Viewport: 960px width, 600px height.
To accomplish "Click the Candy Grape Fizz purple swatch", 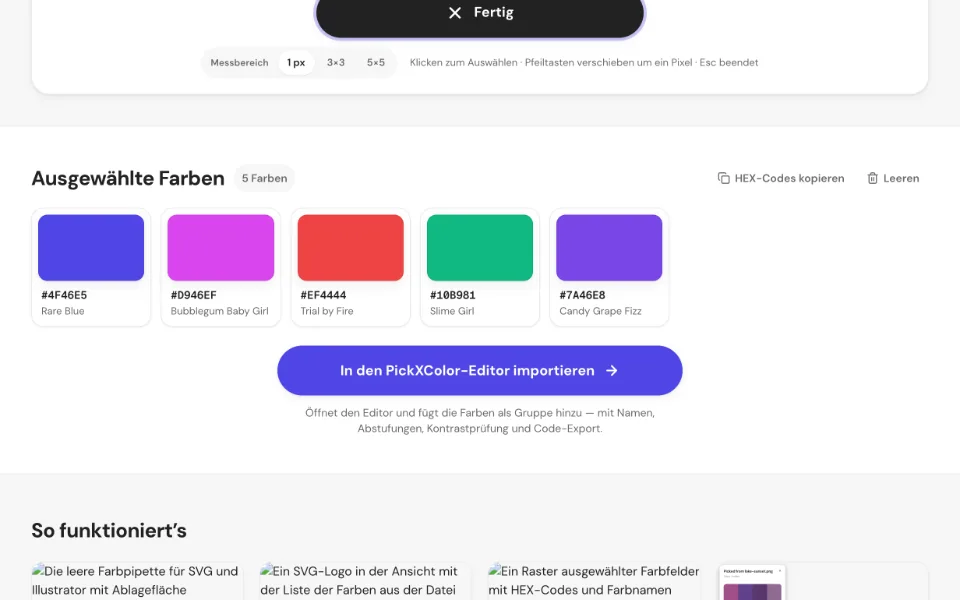I will click(609, 247).
